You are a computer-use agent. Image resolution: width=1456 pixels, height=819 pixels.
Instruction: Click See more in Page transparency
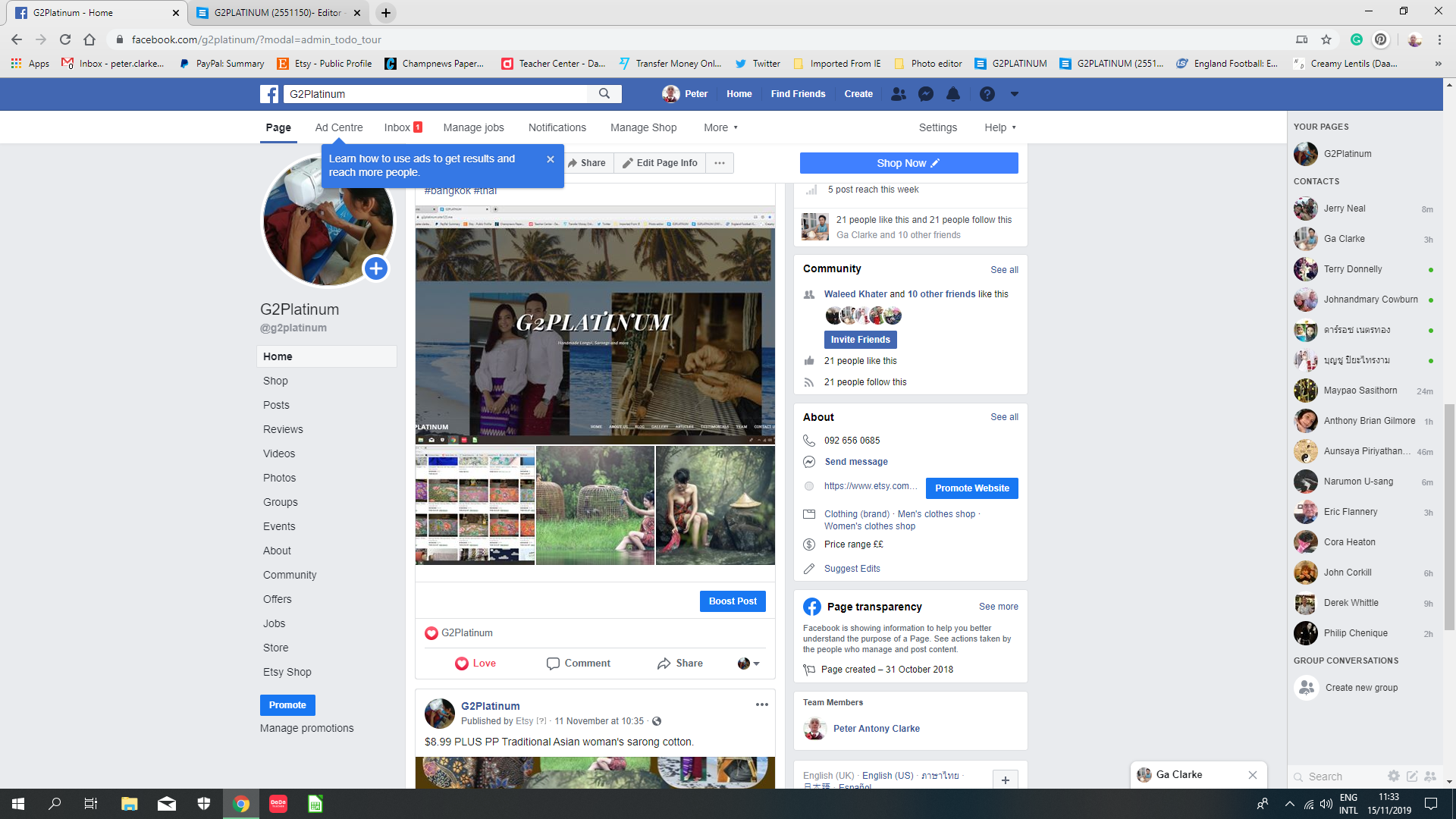pyautogui.click(x=998, y=607)
